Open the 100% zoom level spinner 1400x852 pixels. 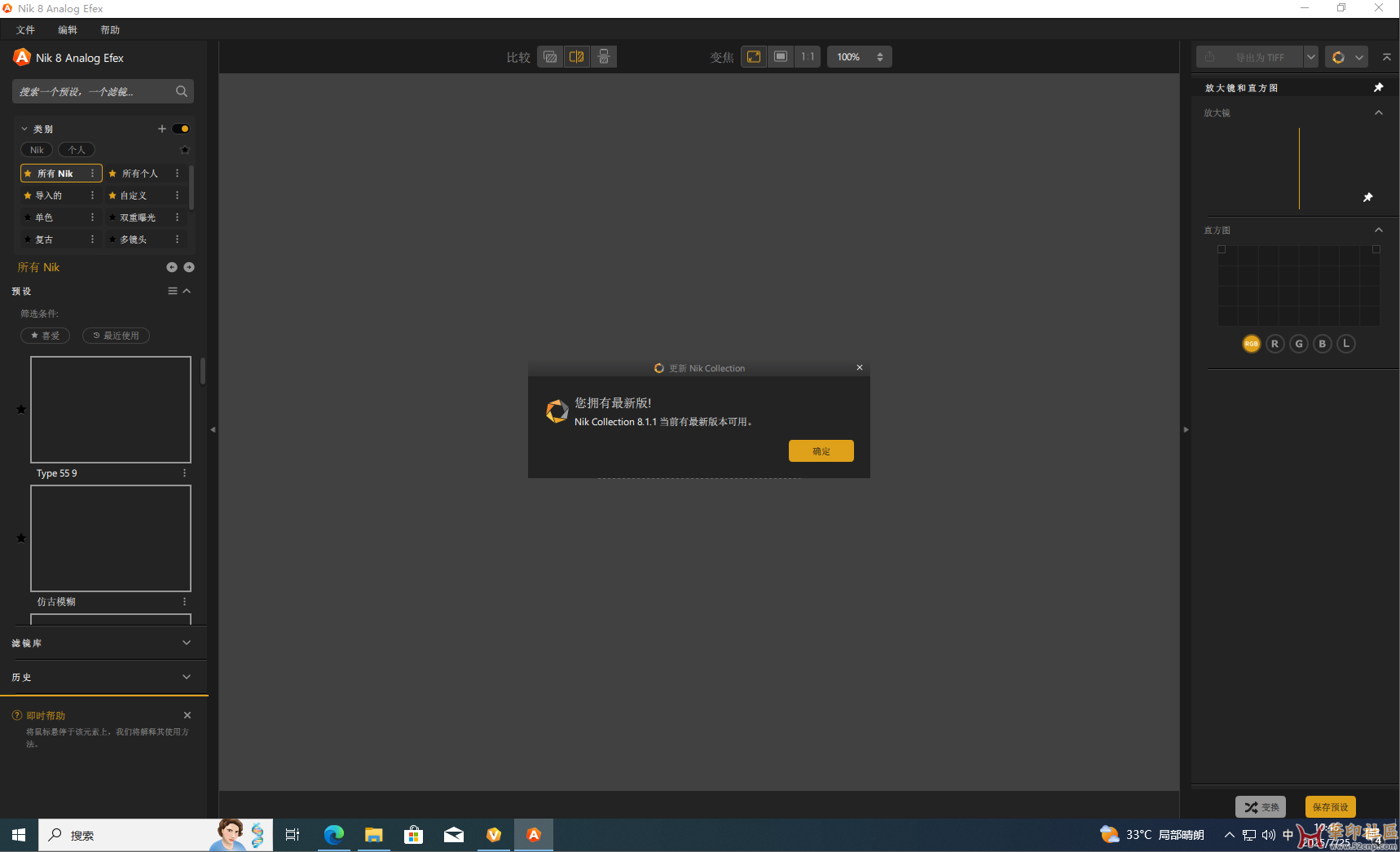pyautogui.click(x=880, y=57)
